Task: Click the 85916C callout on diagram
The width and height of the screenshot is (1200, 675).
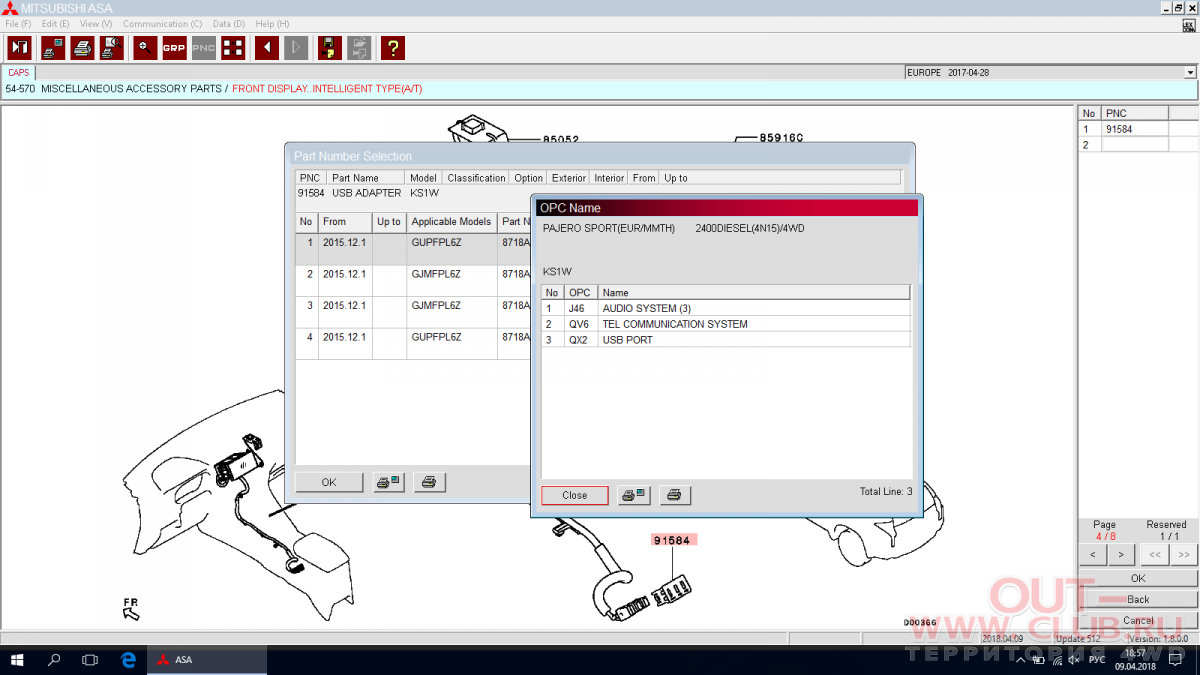Action: (x=781, y=138)
